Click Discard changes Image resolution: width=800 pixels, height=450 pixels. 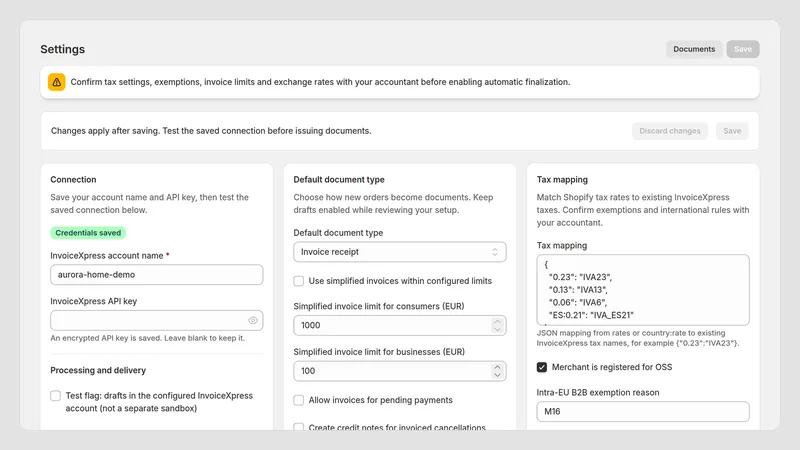[669, 131]
